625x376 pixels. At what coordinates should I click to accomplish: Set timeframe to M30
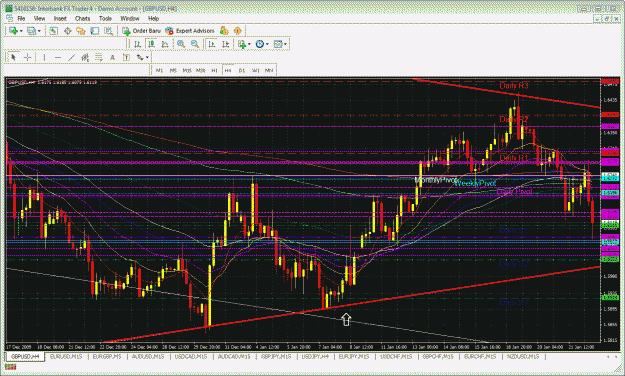coord(200,71)
